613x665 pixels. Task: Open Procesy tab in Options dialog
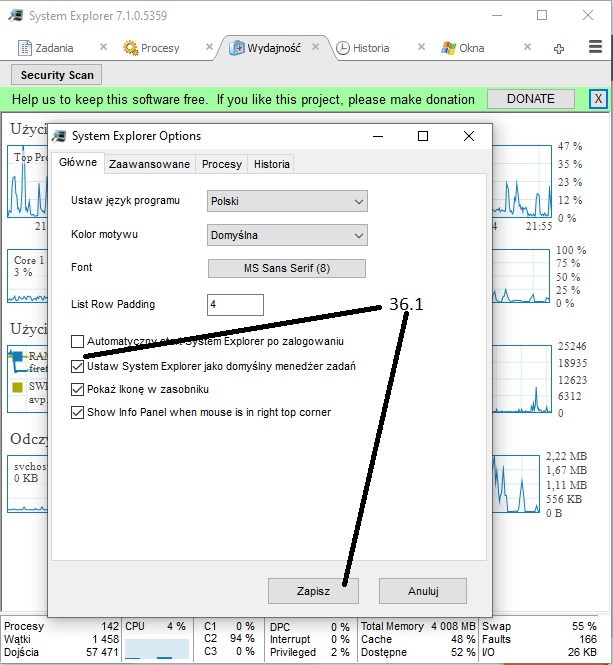(x=222, y=164)
